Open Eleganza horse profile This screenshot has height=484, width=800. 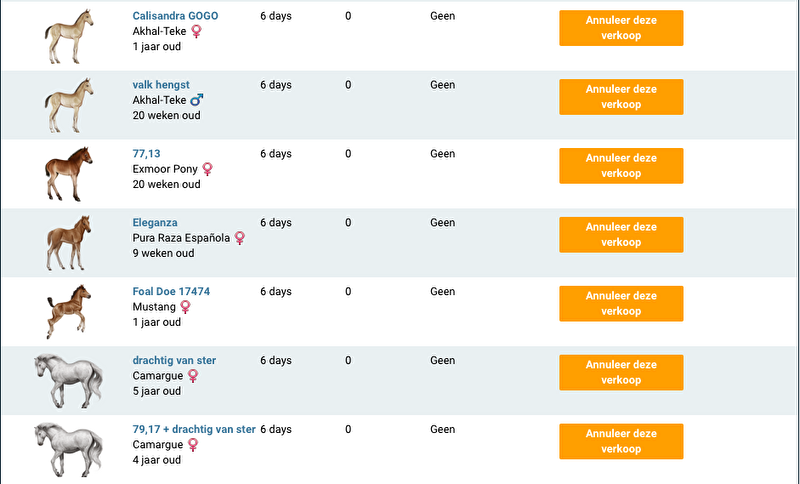(155, 223)
